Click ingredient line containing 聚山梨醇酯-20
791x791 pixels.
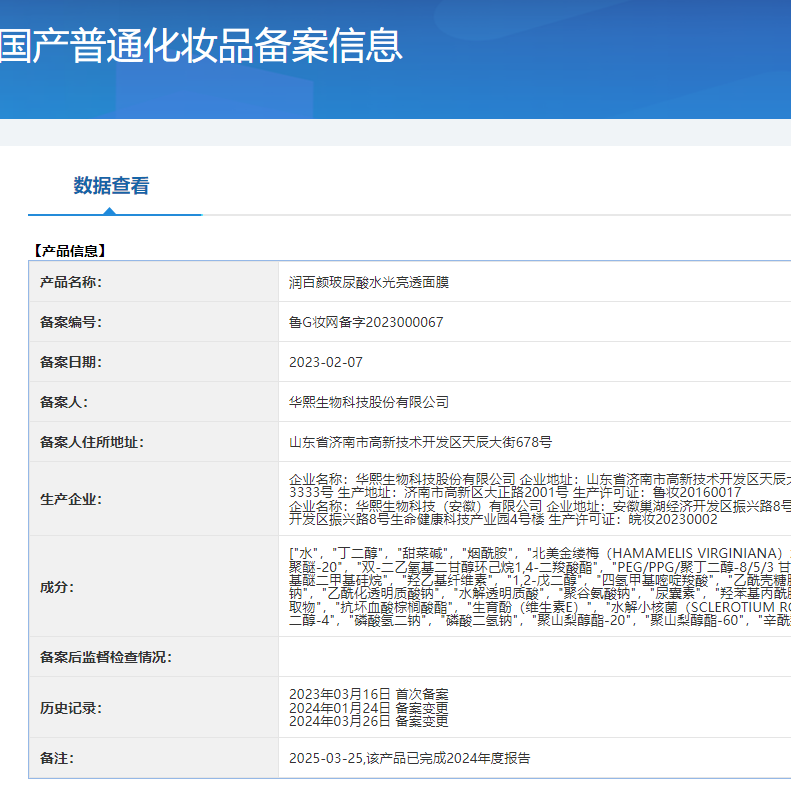pos(540,620)
